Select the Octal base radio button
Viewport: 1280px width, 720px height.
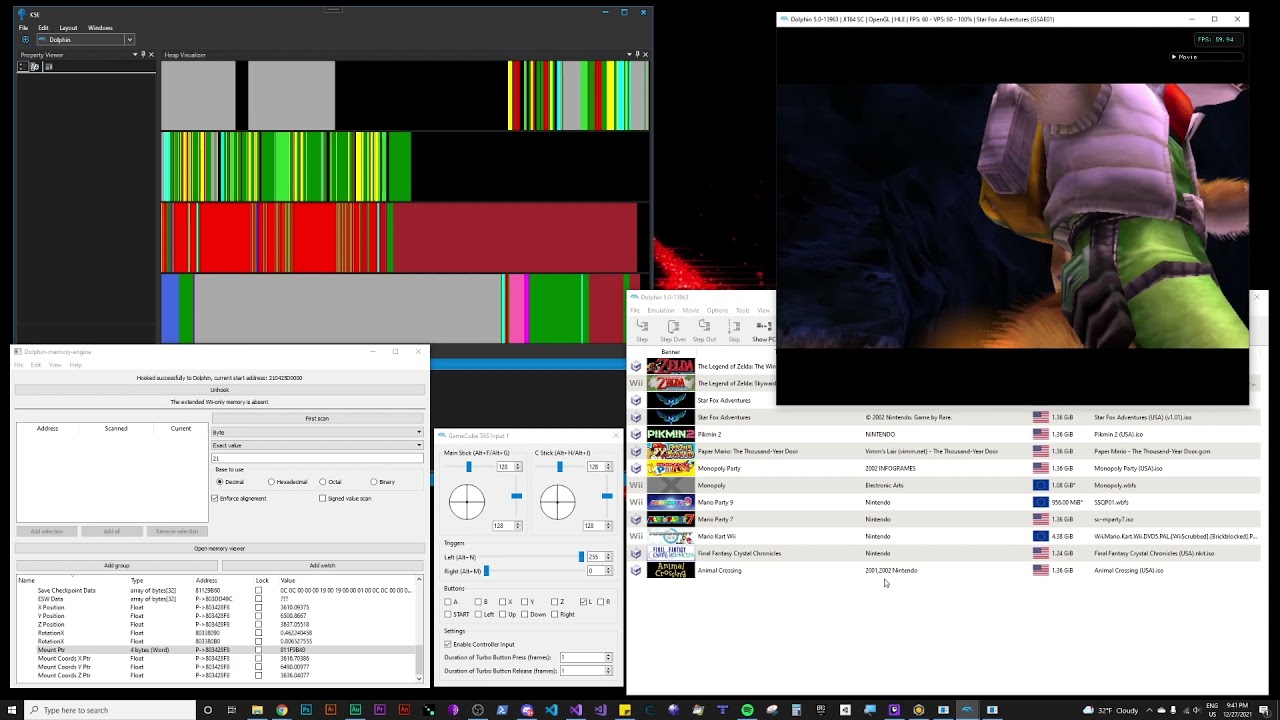pos(323,482)
